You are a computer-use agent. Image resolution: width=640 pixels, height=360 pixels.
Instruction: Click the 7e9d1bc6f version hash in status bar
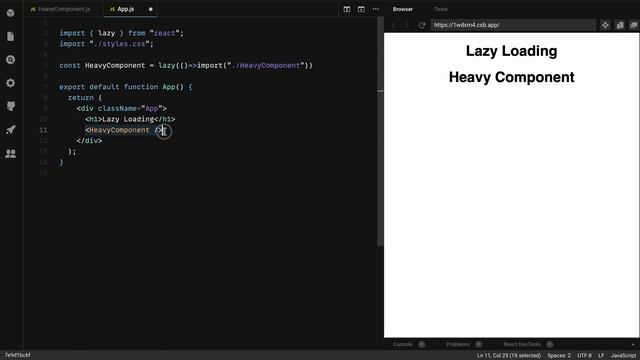point(17,355)
